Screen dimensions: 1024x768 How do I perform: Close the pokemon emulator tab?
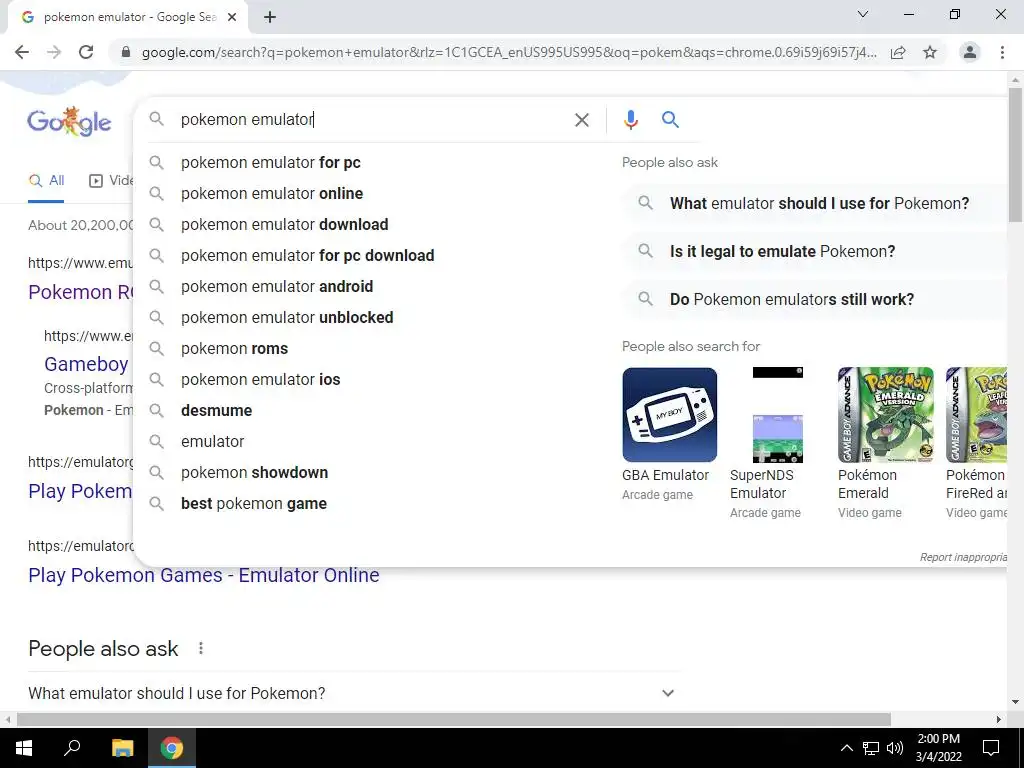click(x=232, y=17)
